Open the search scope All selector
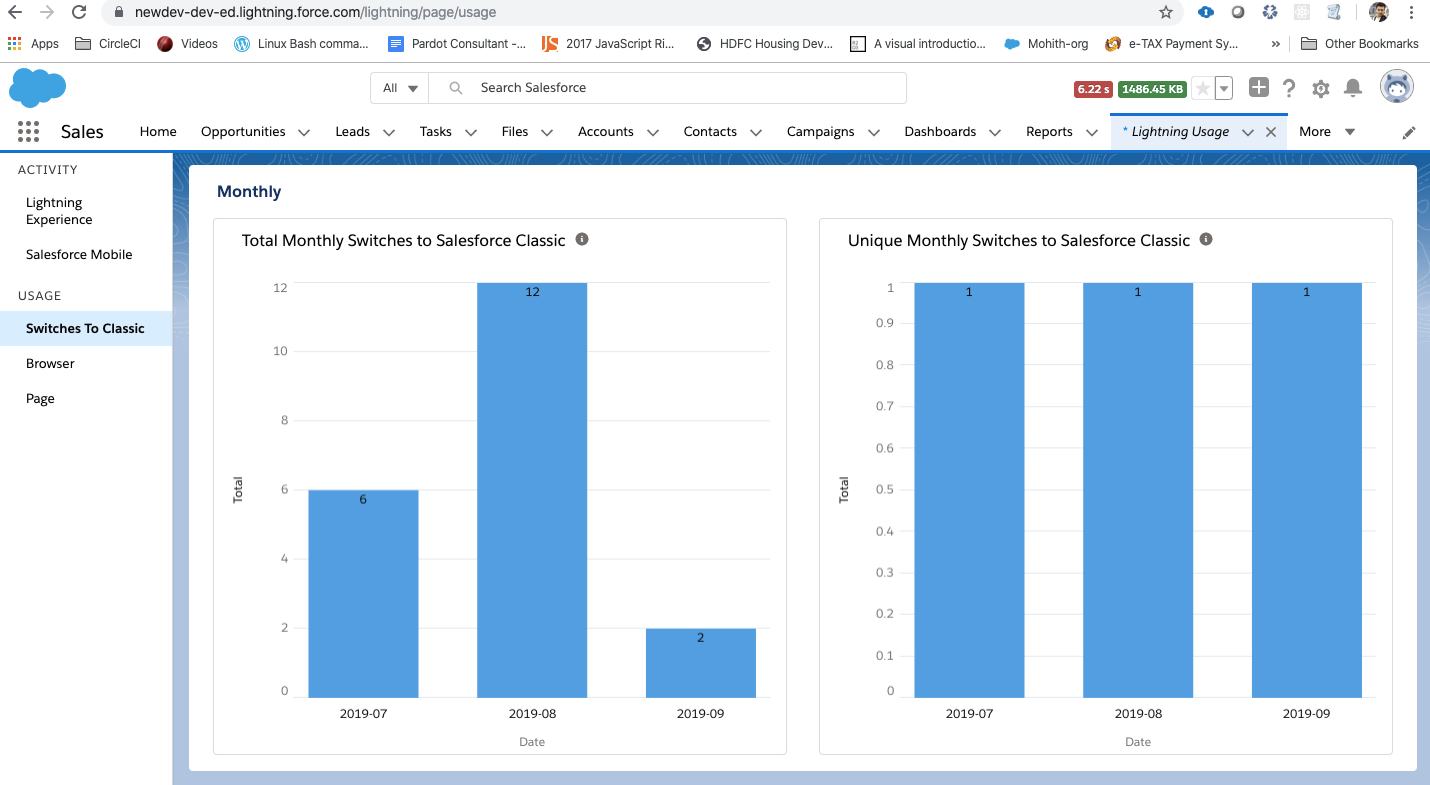 pos(398,88)
